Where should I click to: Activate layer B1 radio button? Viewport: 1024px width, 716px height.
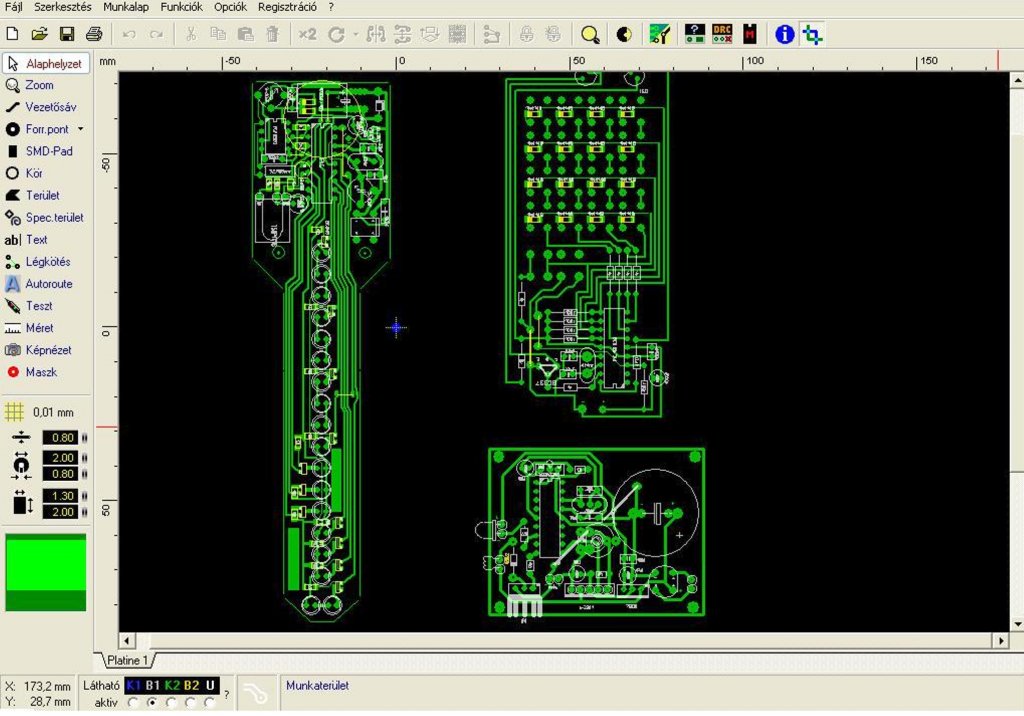(152, 703)
